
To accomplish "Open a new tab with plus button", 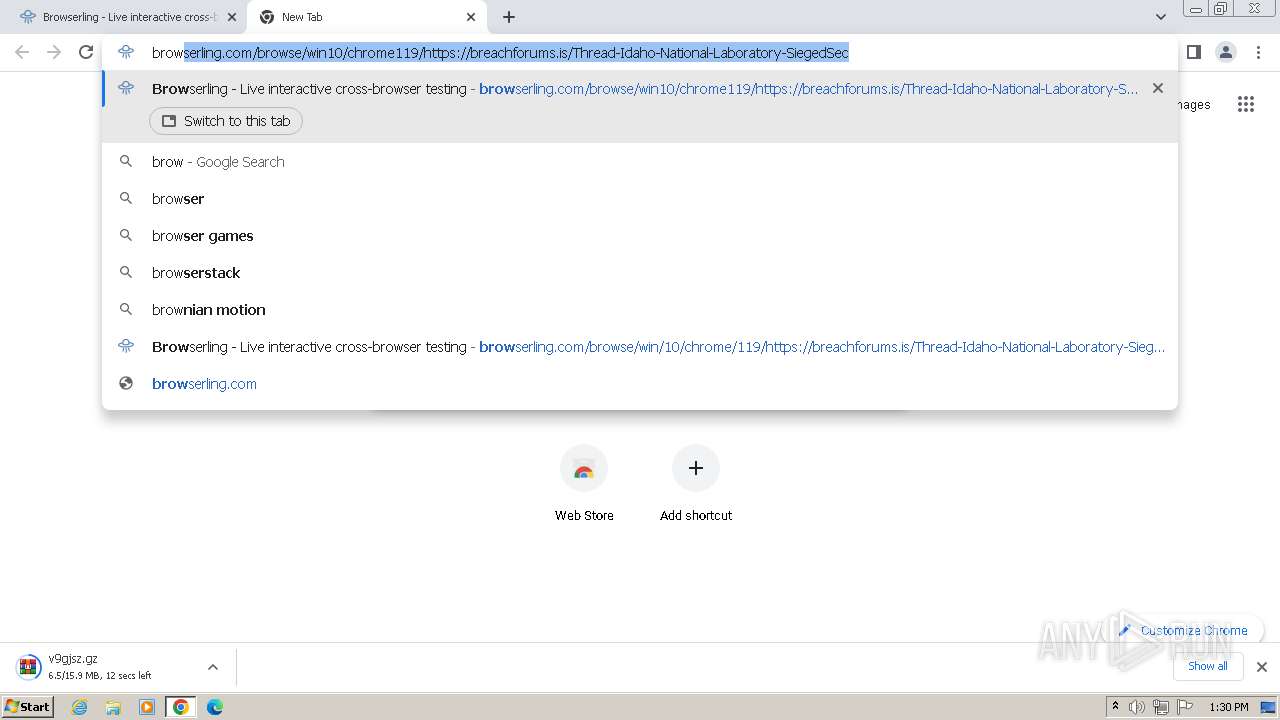I will point(509,17).
